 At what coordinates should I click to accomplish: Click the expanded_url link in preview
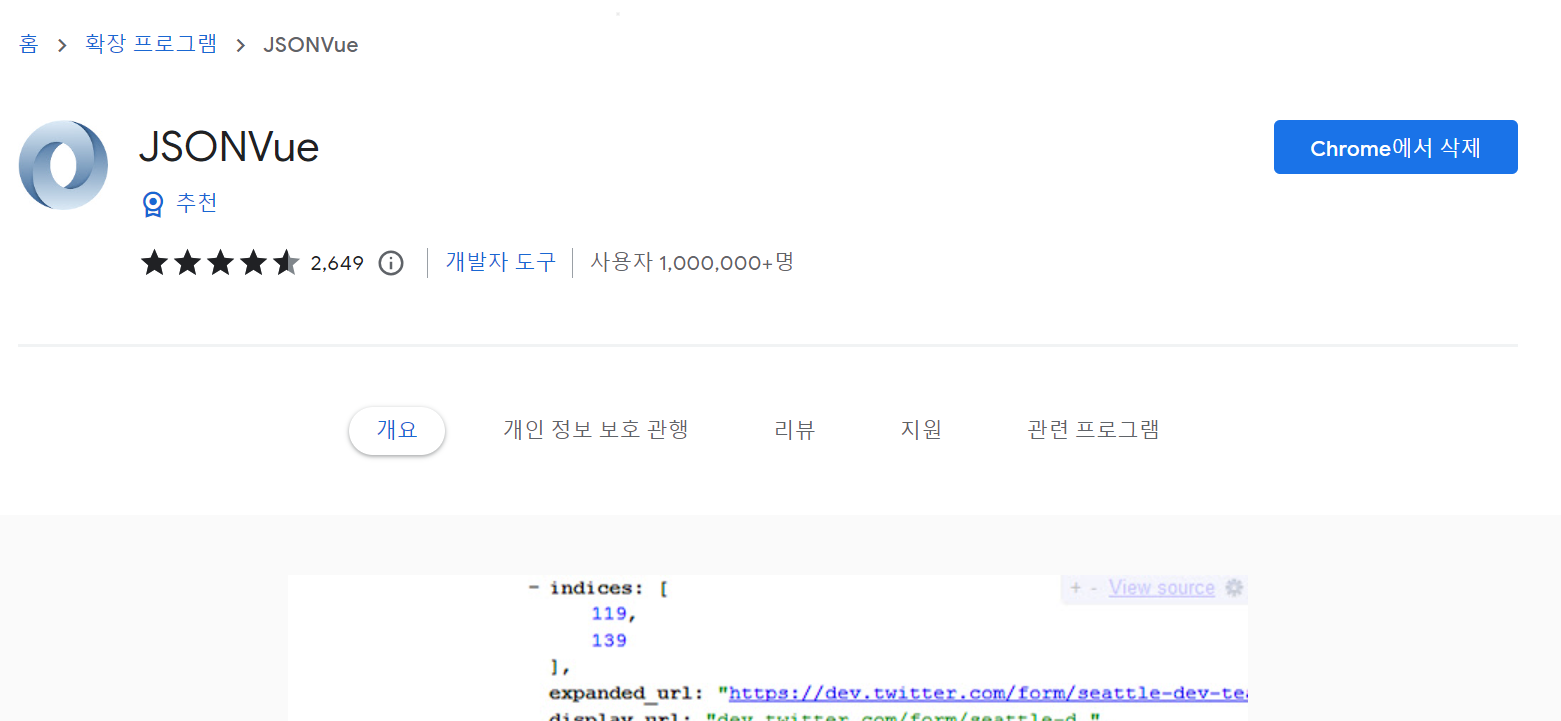tap(988, 693)
